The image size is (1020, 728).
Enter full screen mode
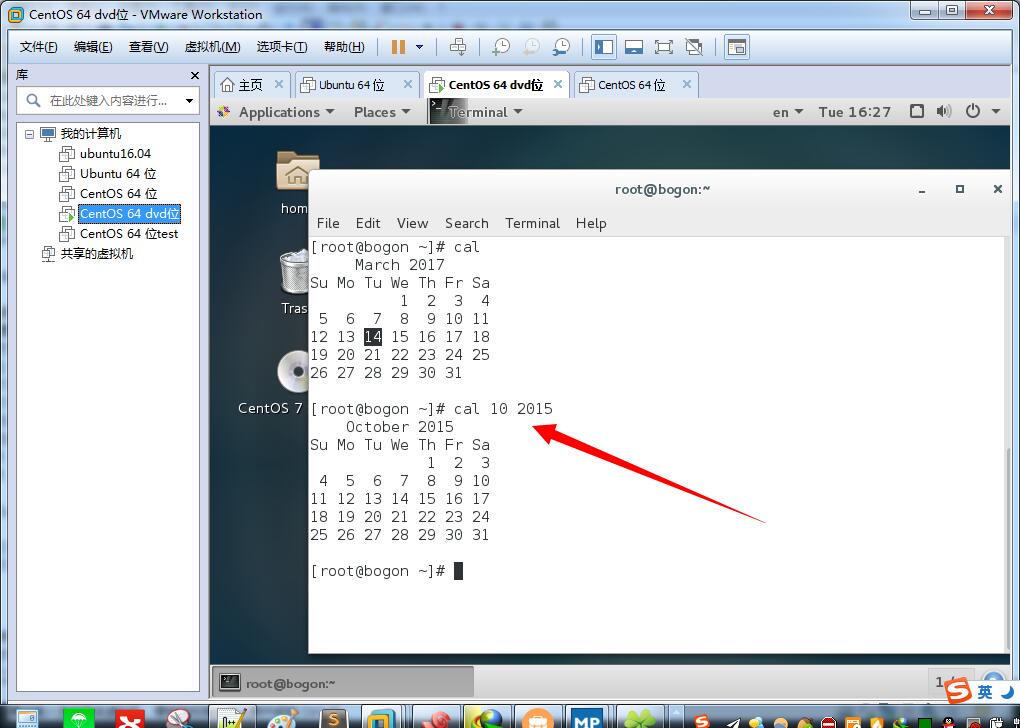(664, 47)
